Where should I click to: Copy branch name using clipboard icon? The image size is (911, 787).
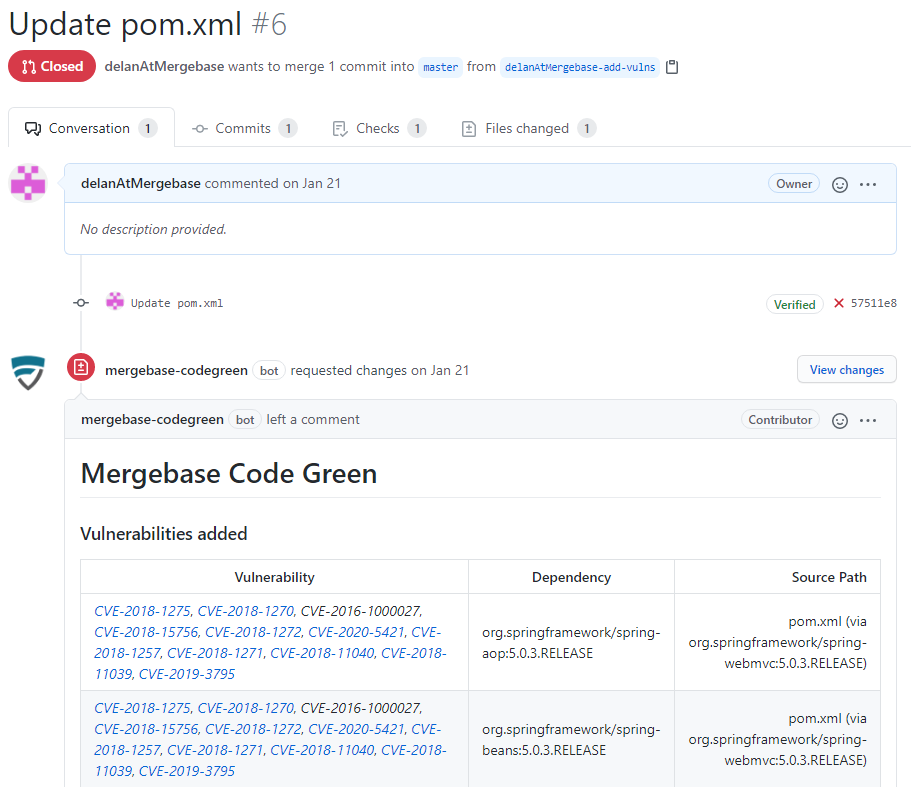(x=672, y=67)
